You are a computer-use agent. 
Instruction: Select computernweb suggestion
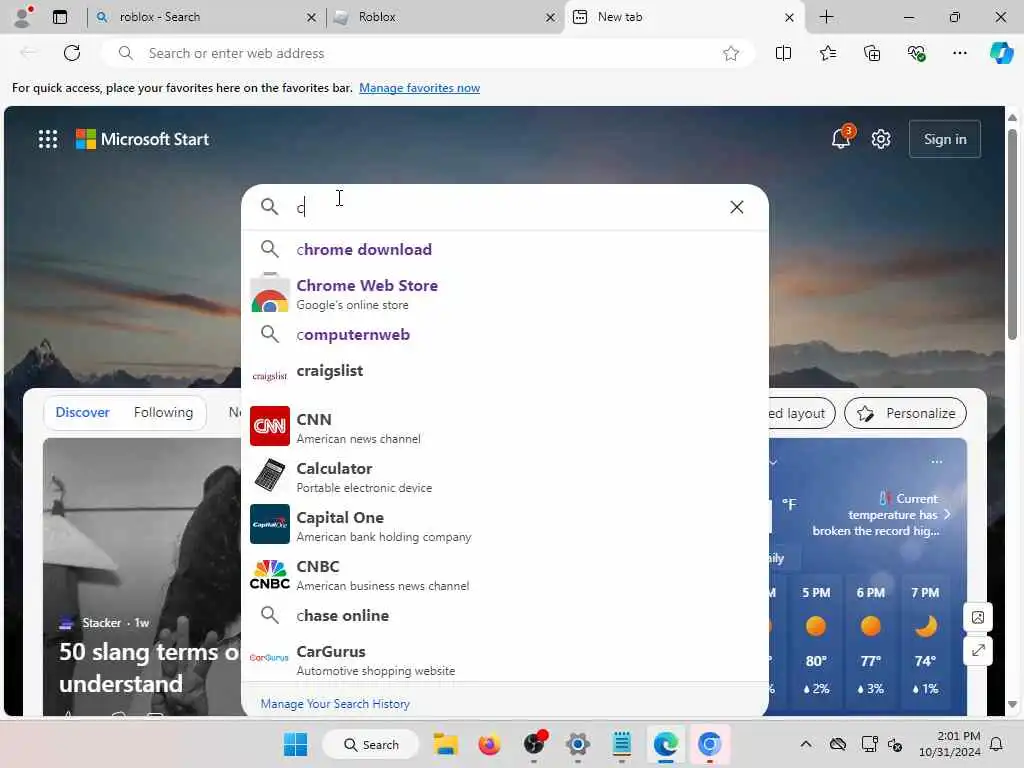[x=505, y=334]
